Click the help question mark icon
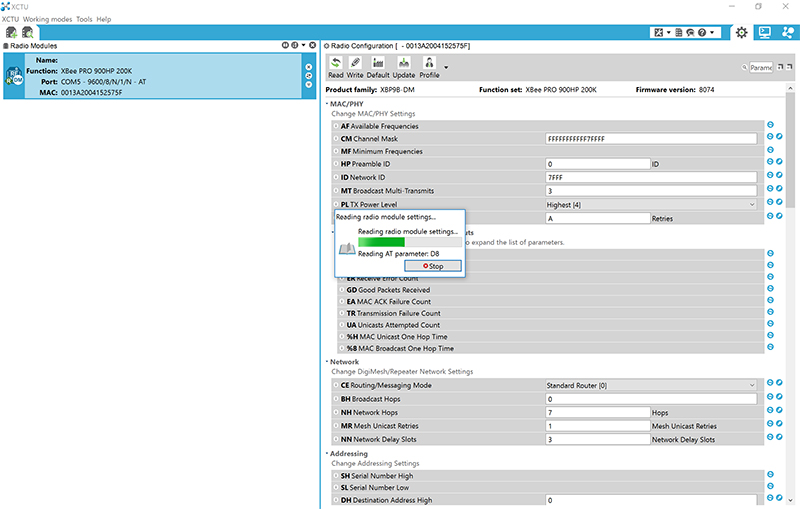This screenshot has height=509, width=800. 702,33
